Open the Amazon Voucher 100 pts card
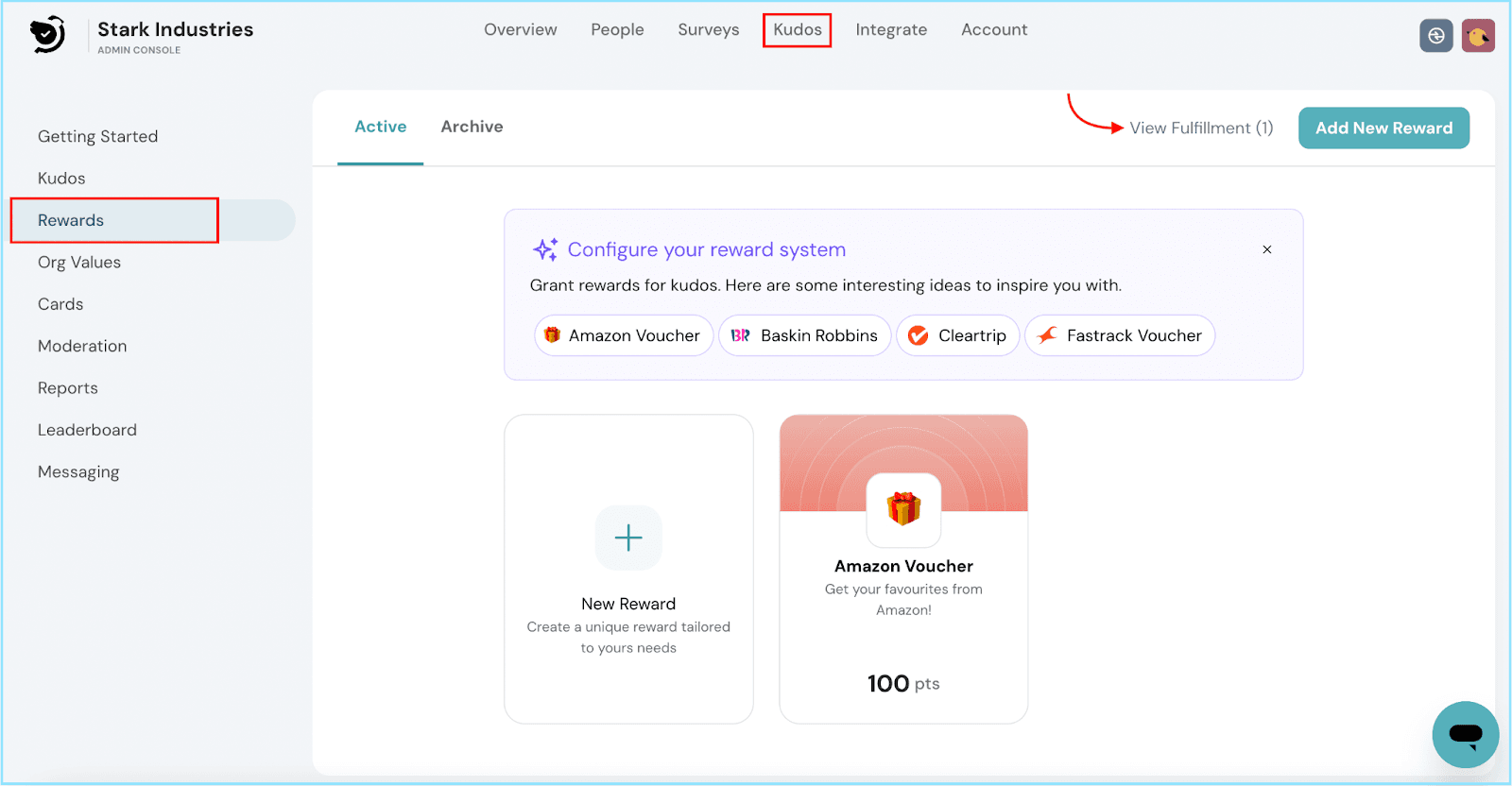This screenshot has height=786, width=1512. 903,614
